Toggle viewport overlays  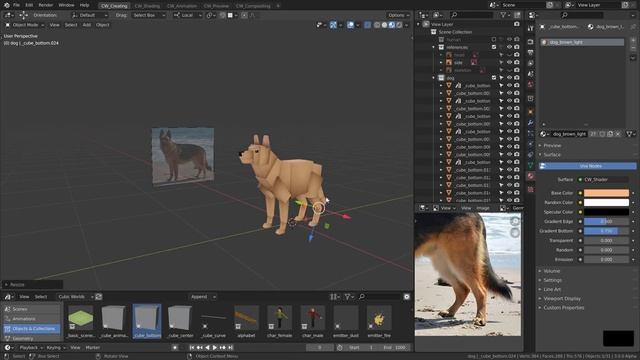pos(350,25)
